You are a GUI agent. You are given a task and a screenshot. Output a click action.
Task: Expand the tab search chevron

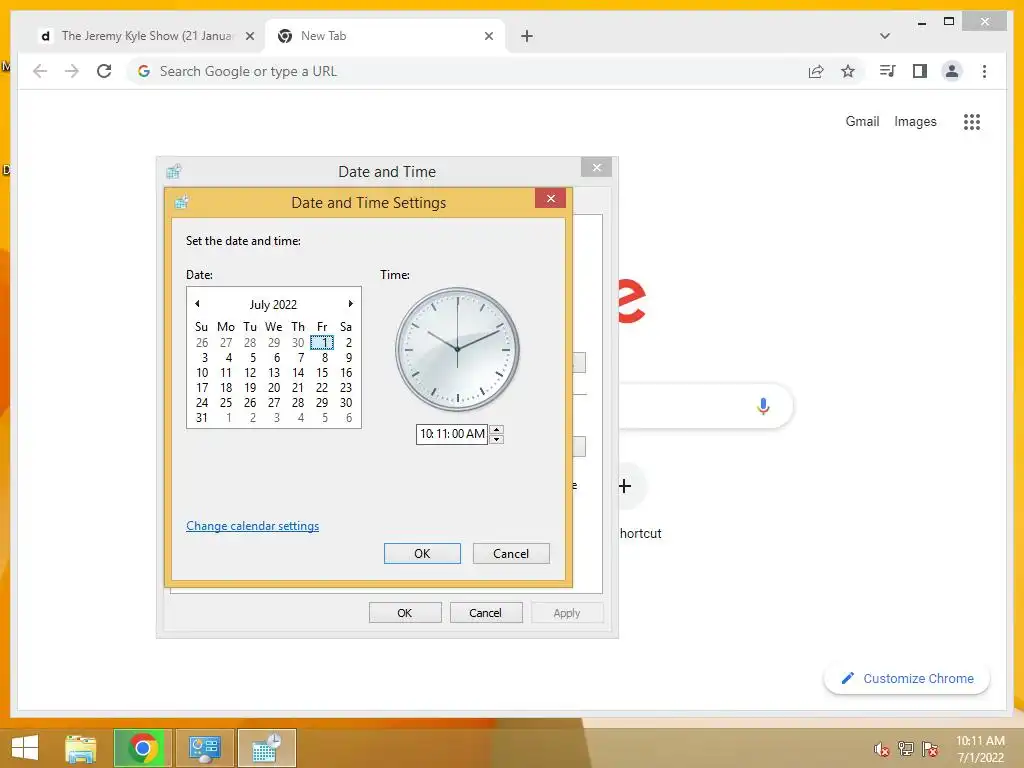click(885, 36)
